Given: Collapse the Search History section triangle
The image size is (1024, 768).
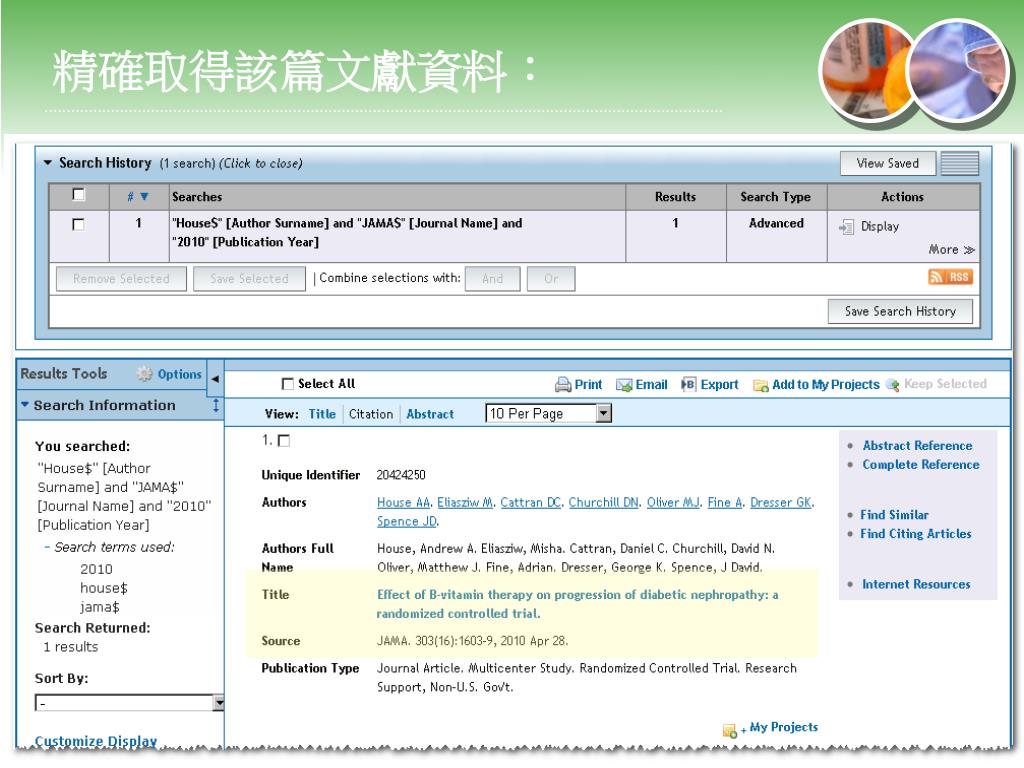Looking at the screenshot, I should pos(48,163).
